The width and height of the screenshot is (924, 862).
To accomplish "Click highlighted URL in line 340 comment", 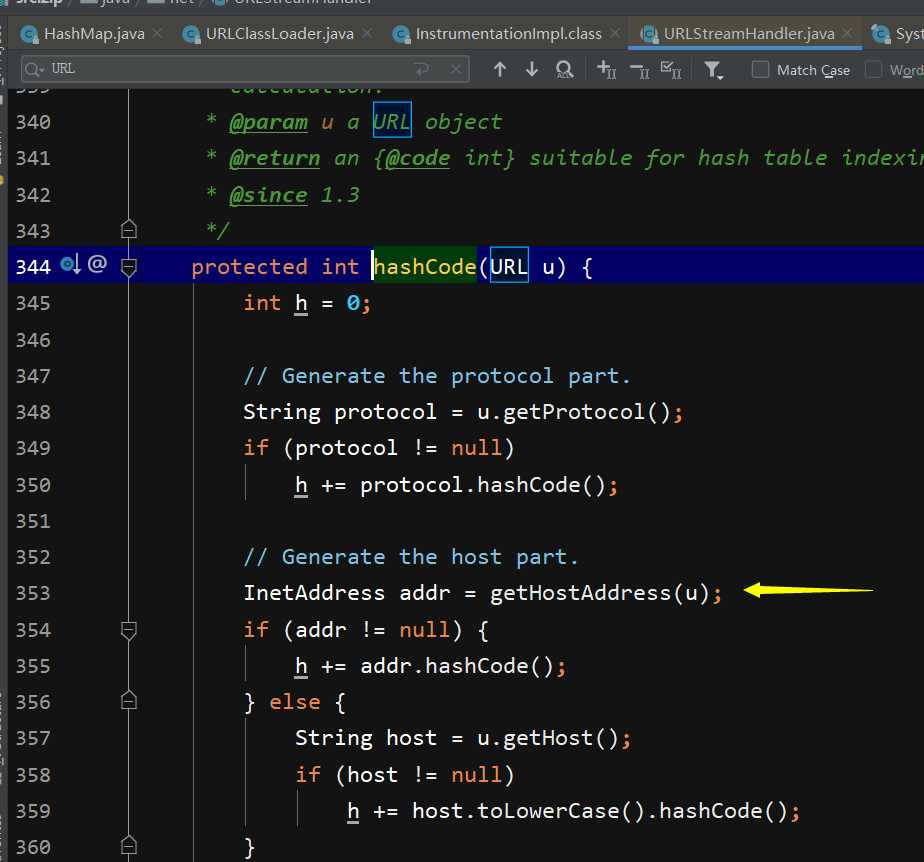I will tap(392, 121).
